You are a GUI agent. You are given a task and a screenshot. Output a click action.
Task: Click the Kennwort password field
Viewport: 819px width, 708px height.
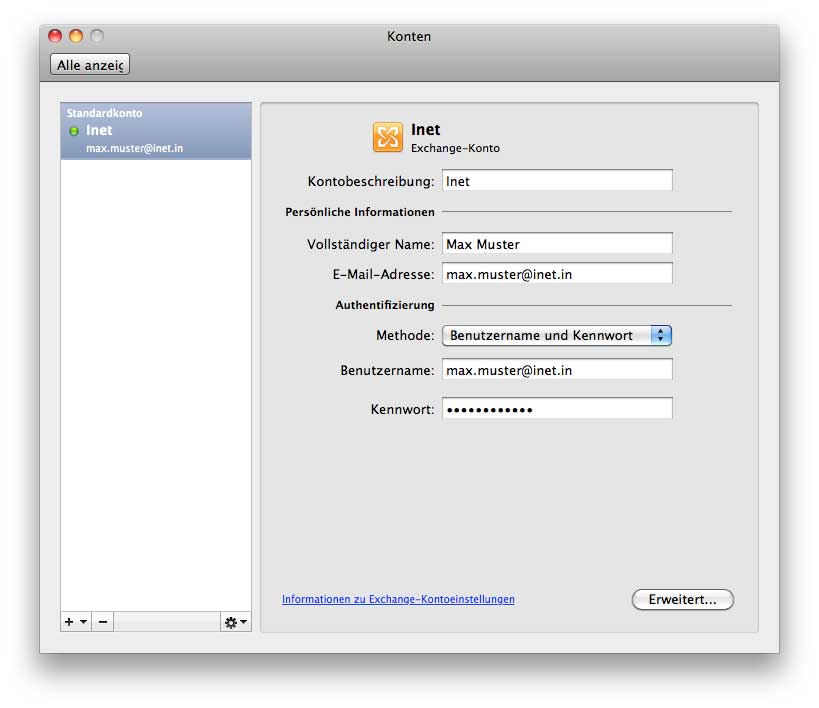[557, 409]
